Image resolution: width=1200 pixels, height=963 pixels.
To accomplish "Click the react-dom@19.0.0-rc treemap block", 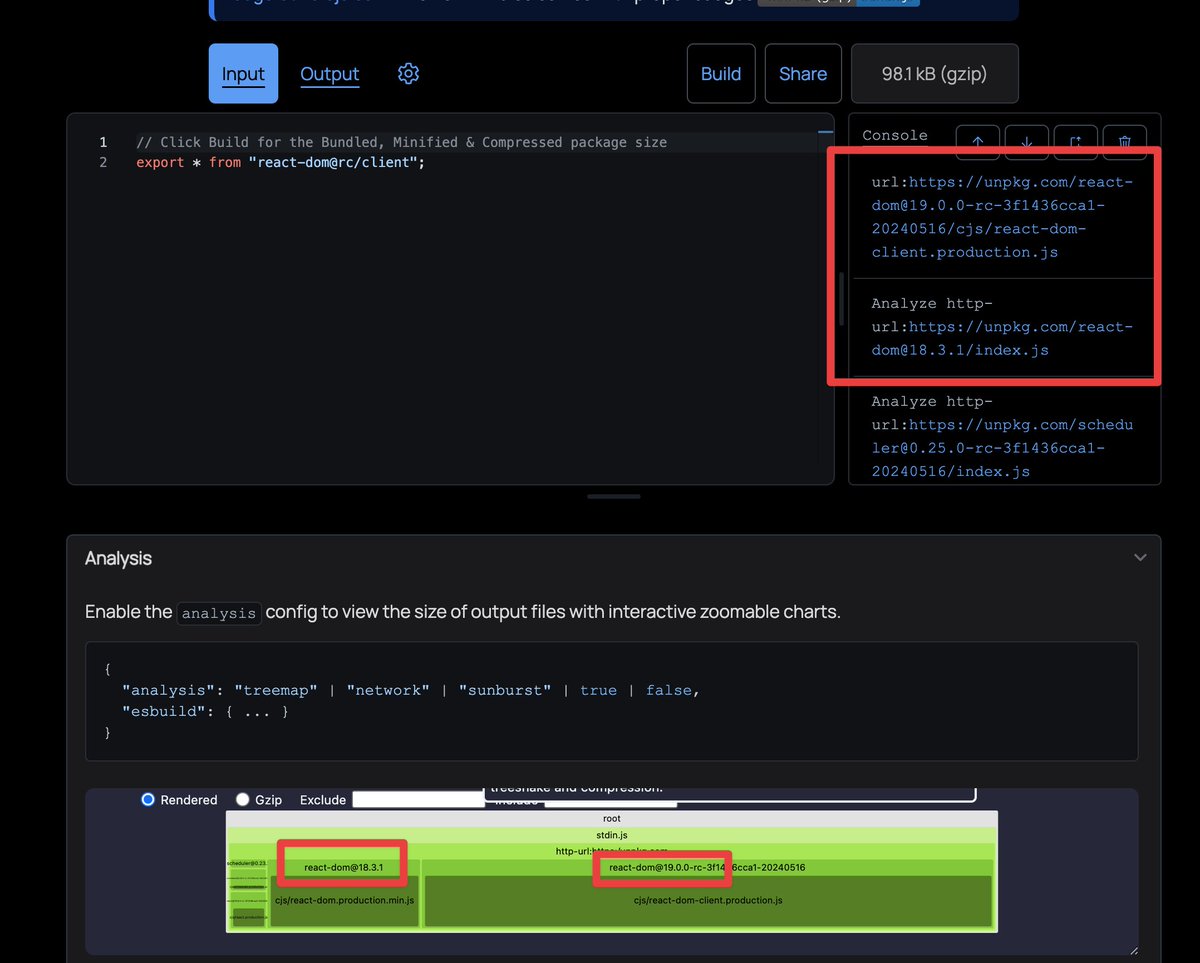I will coord(707,867).
